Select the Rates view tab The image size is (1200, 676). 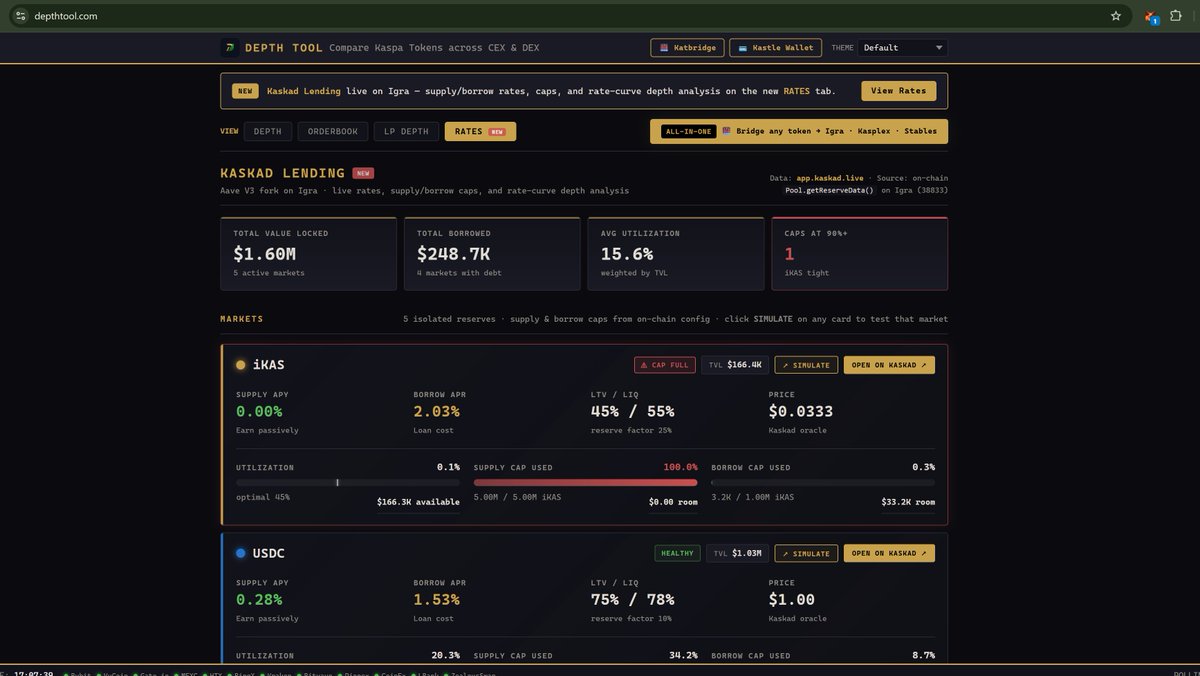(x=480, y=131)
